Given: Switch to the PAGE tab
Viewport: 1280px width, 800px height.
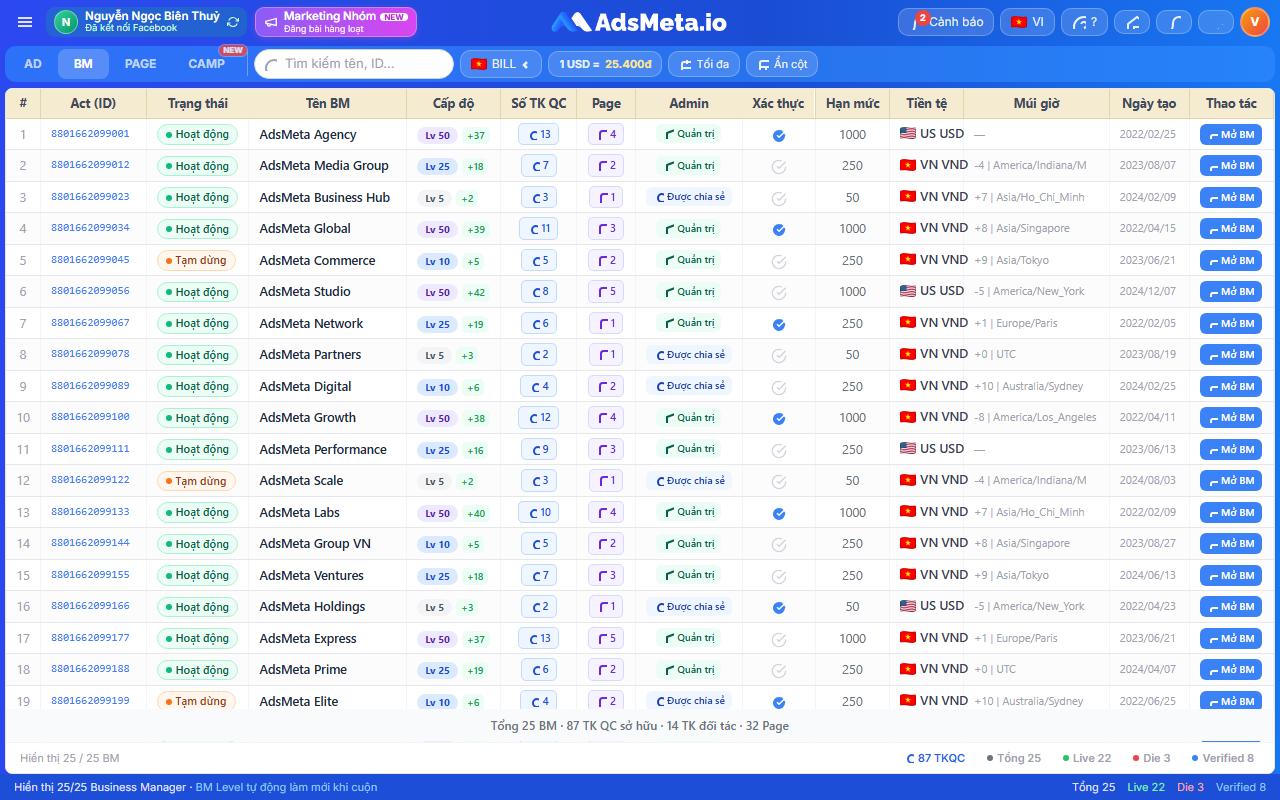Looking at the screenshot, I should click(x=141, y=64).
